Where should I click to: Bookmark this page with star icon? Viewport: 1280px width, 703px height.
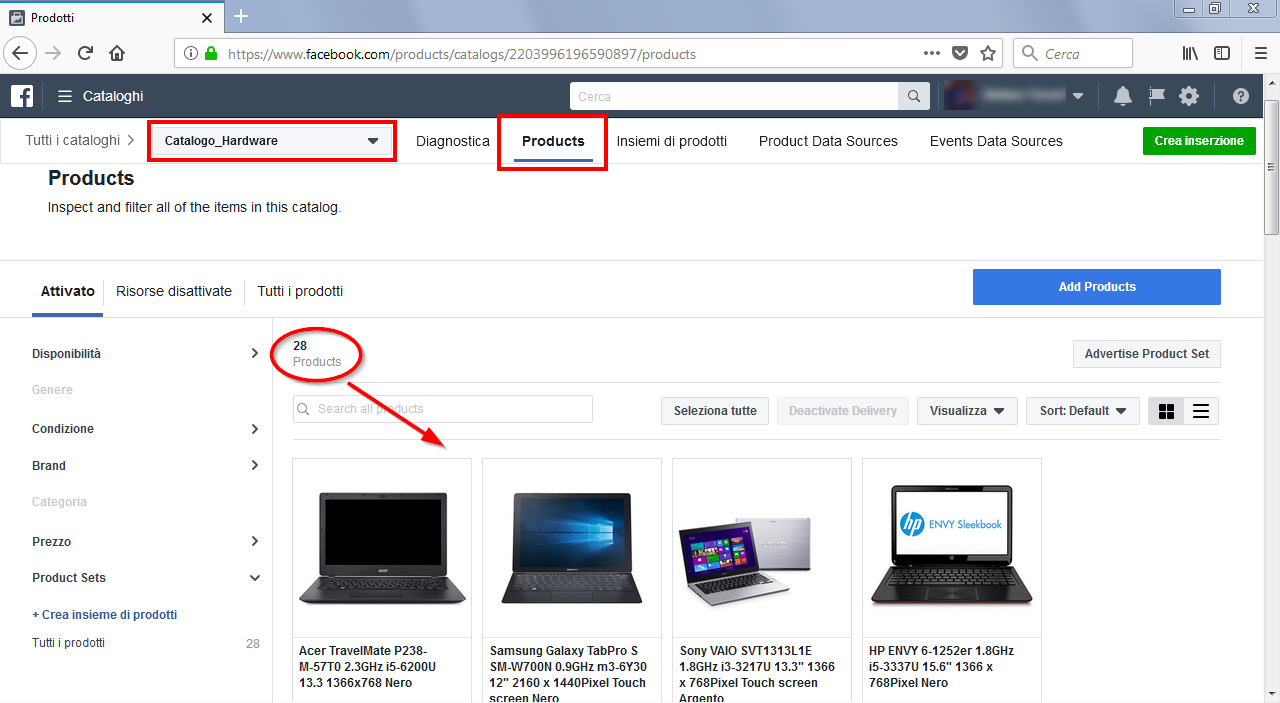pos(988,53)
